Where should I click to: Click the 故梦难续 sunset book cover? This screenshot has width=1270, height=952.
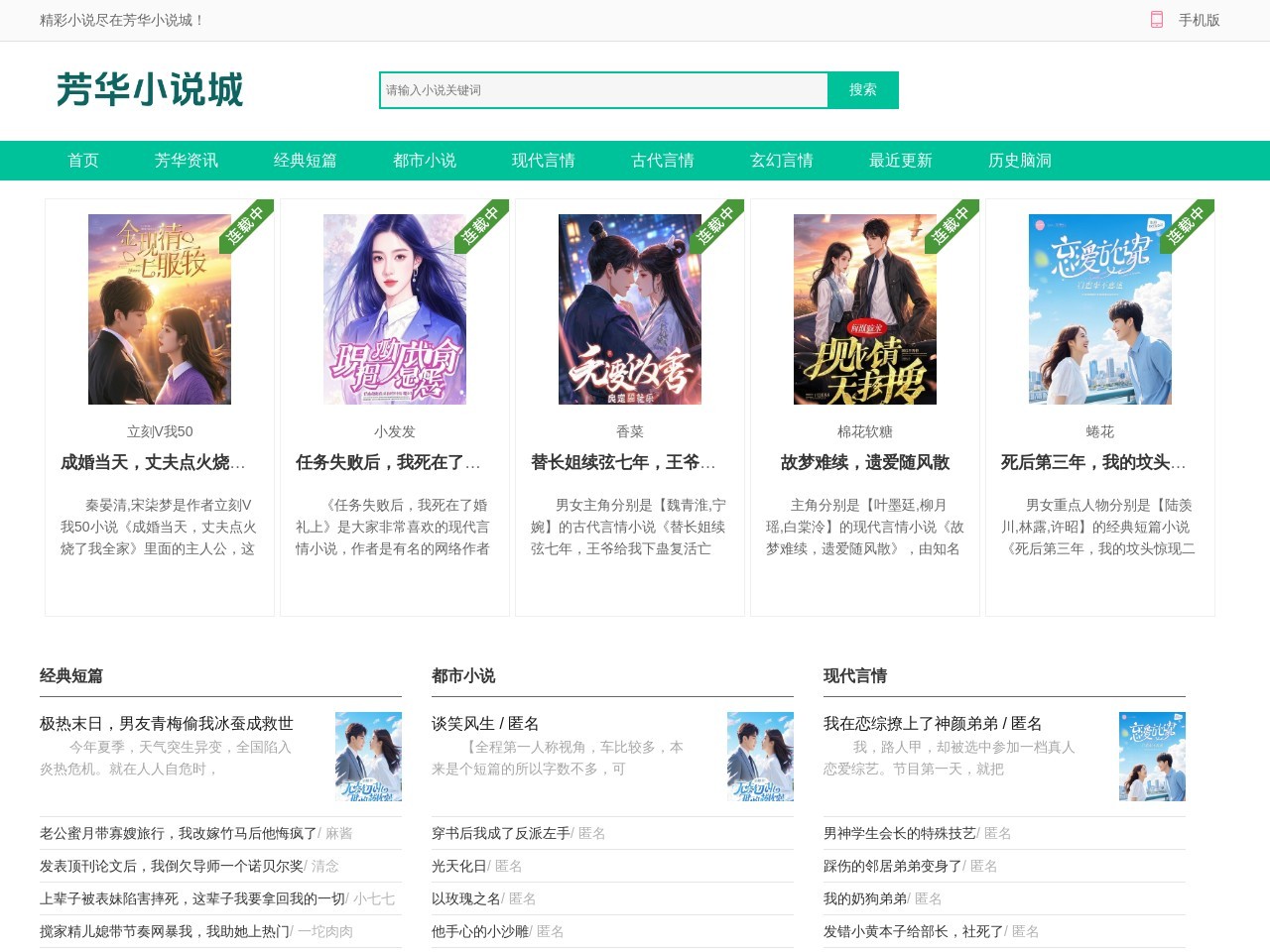tap(865, 309)
